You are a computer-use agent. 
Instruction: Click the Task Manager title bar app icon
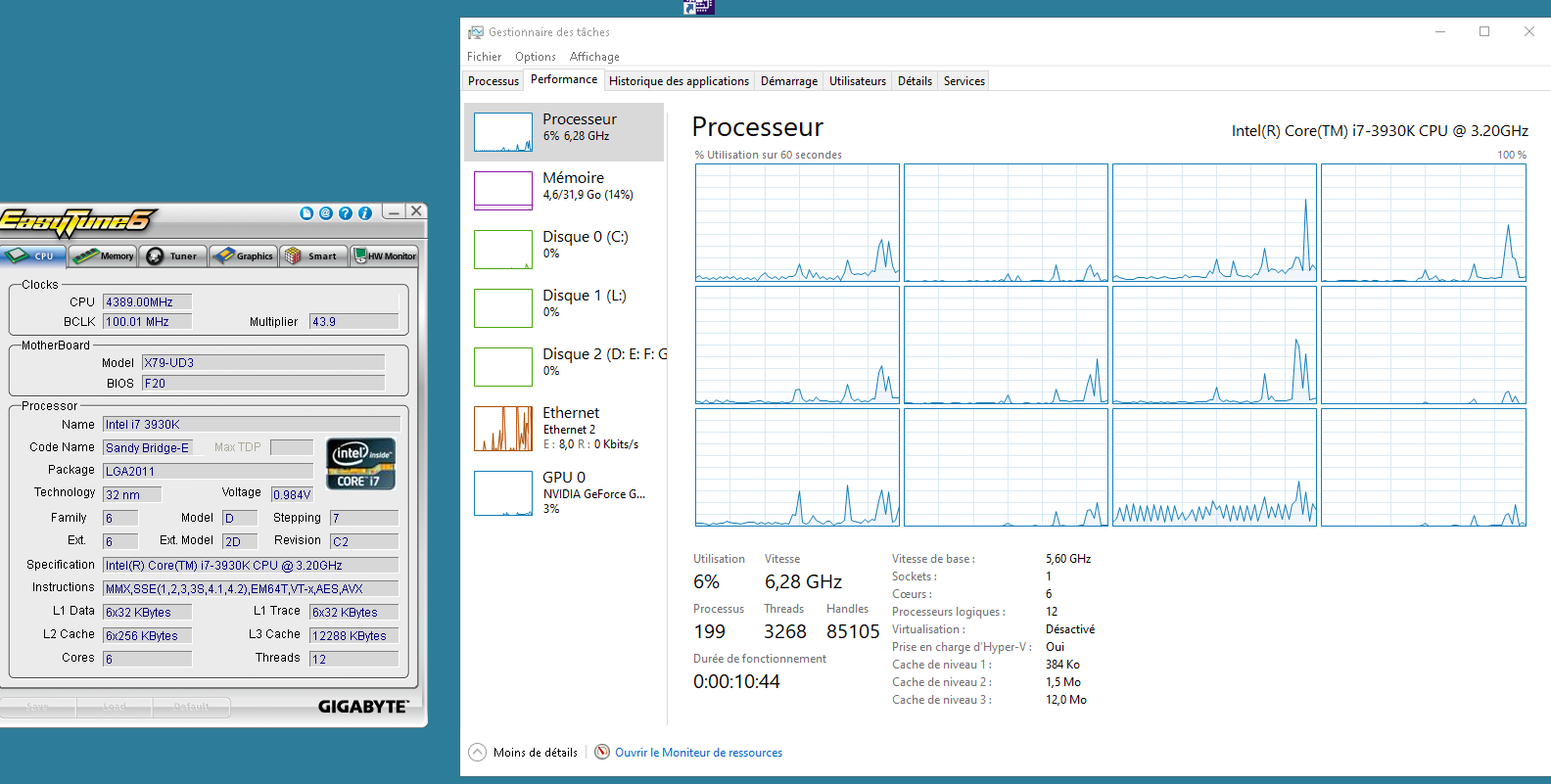point(476,32)
